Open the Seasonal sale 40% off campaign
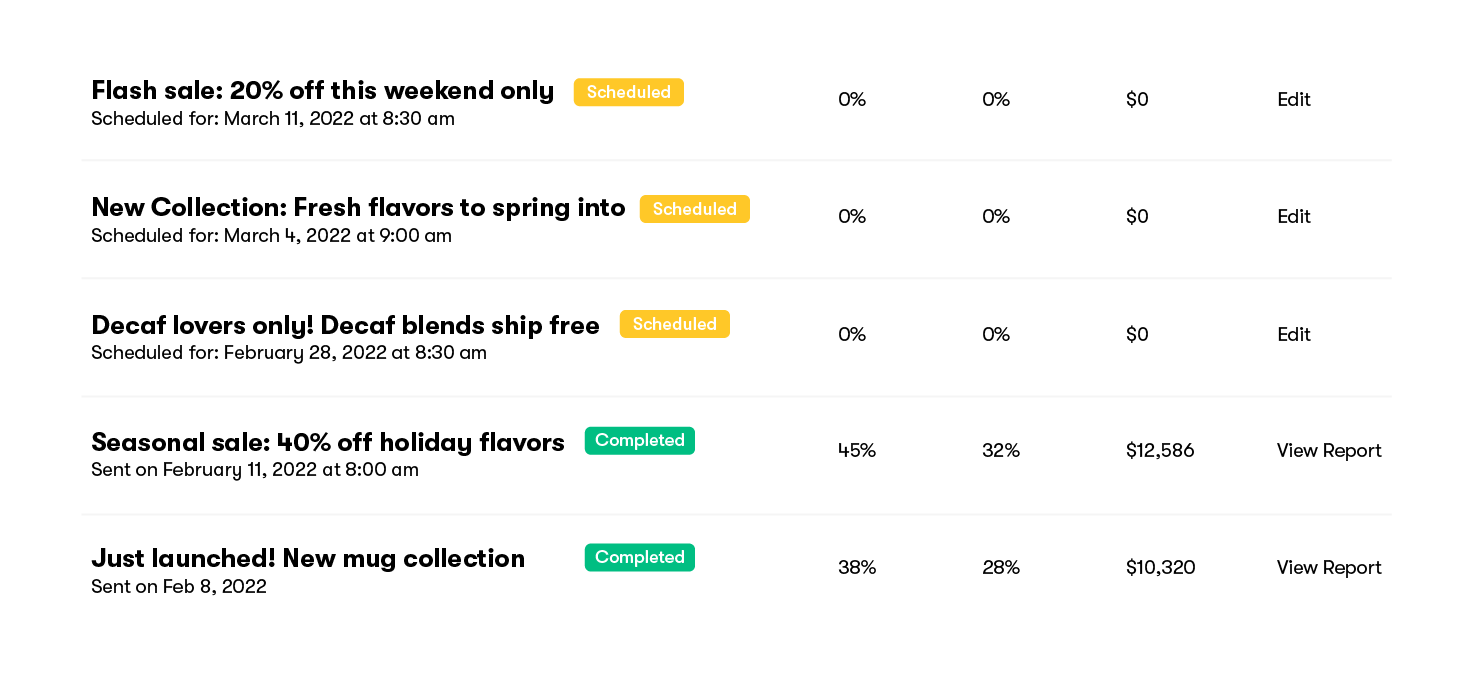The width and height of the screenshot is (1474, 675). [328, 442]
